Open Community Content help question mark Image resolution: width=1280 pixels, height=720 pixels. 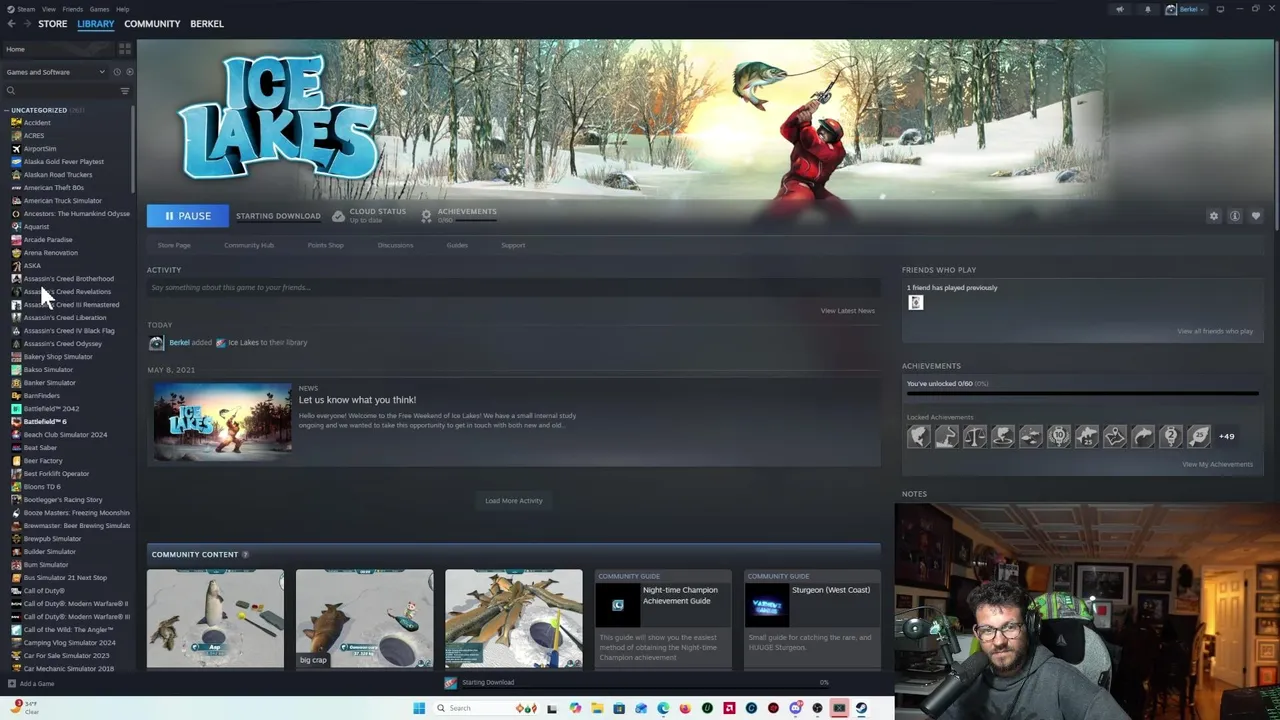[x=245, y=555]
